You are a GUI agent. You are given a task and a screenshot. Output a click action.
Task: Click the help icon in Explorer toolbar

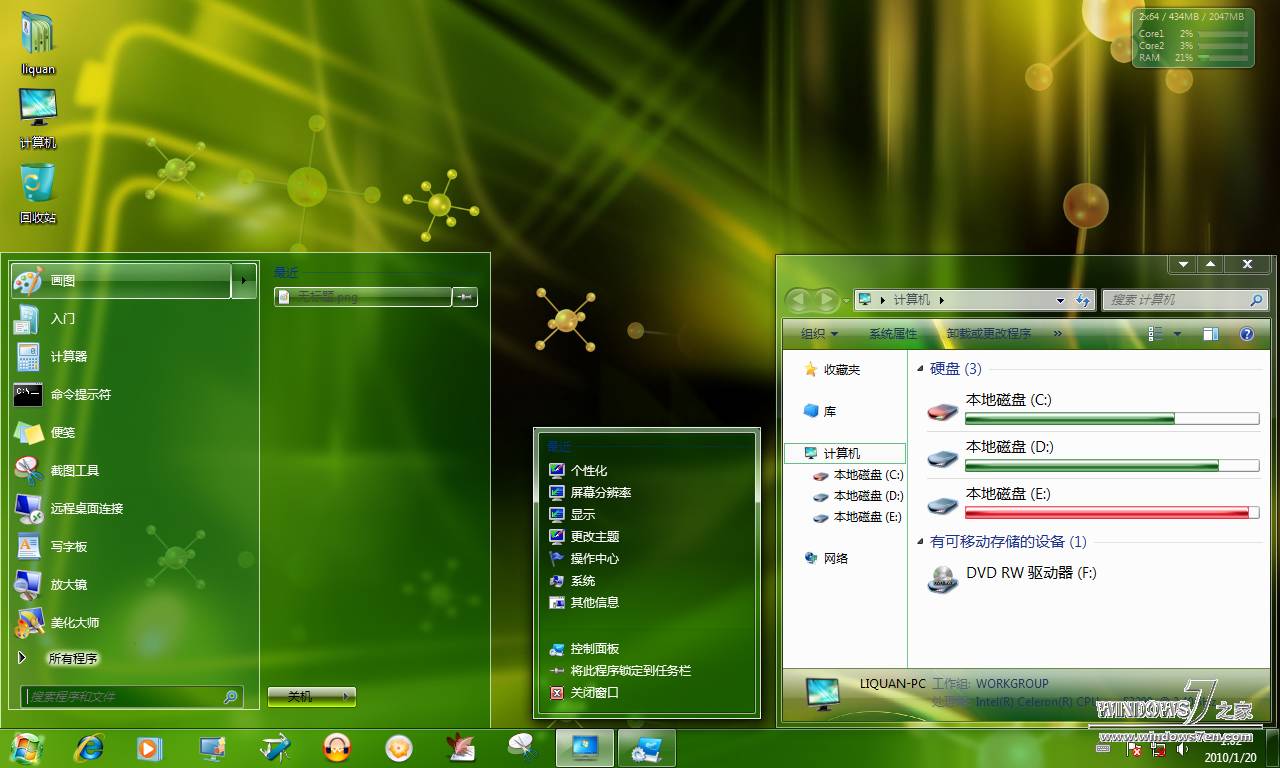[1247, 334]
